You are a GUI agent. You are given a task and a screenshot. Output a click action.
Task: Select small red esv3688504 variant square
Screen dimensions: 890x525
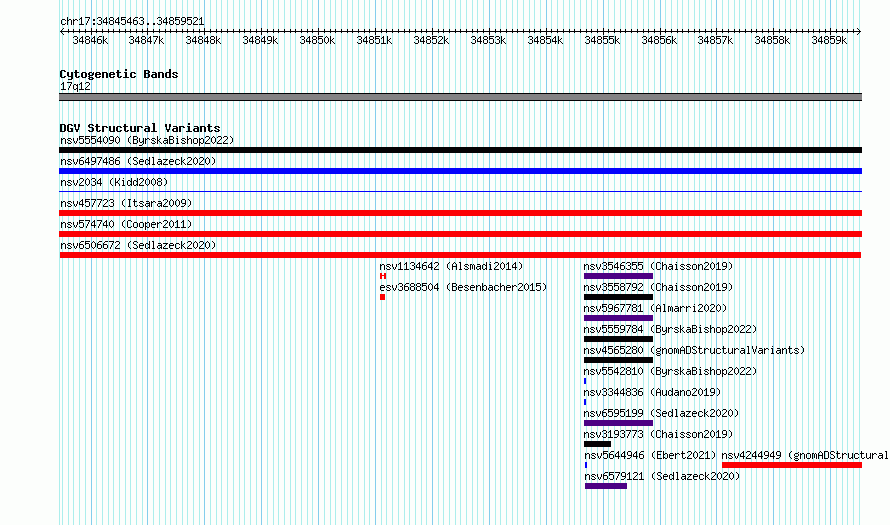(383, 297)
